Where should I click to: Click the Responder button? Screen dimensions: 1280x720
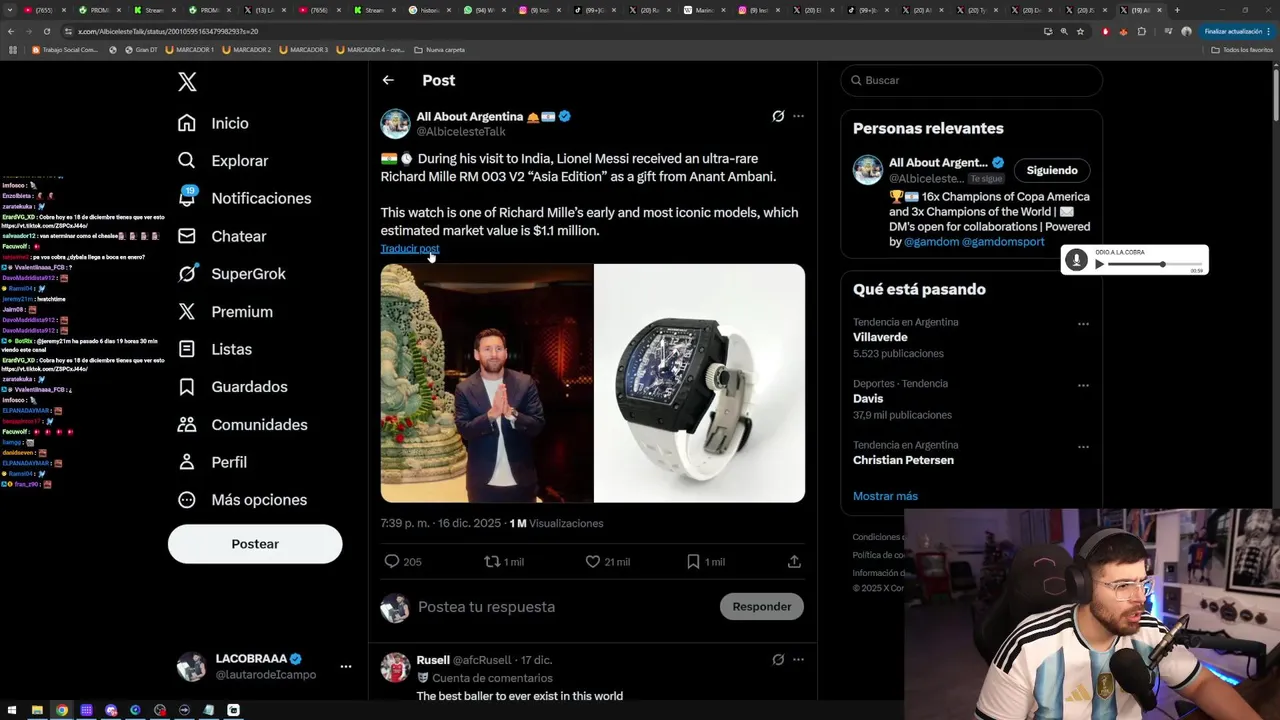762,606
